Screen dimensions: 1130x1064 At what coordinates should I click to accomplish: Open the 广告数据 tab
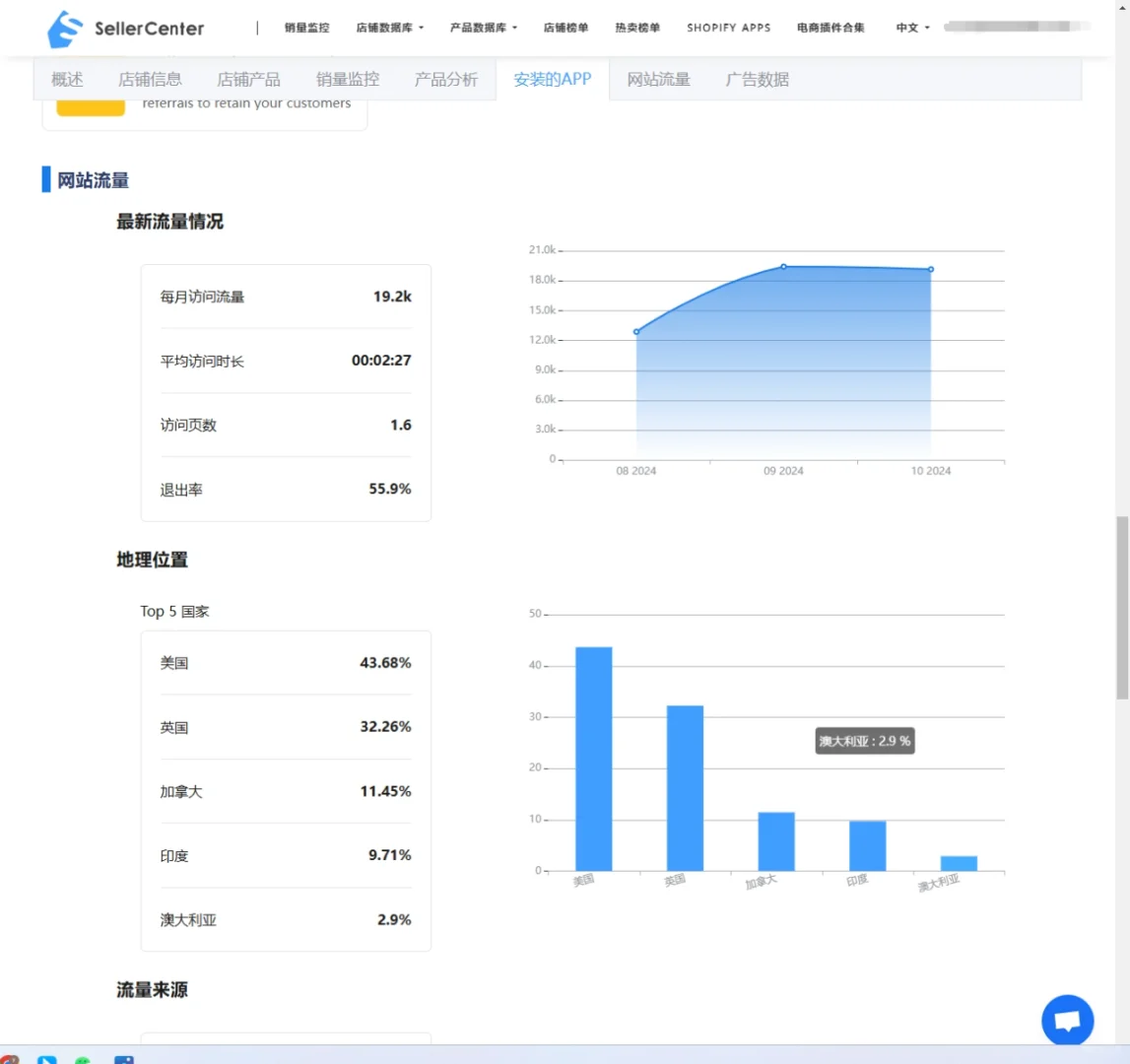coord(758,80)
